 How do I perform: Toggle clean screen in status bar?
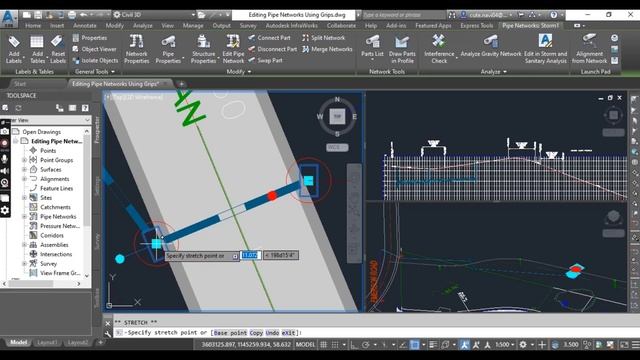pos(624,345)
